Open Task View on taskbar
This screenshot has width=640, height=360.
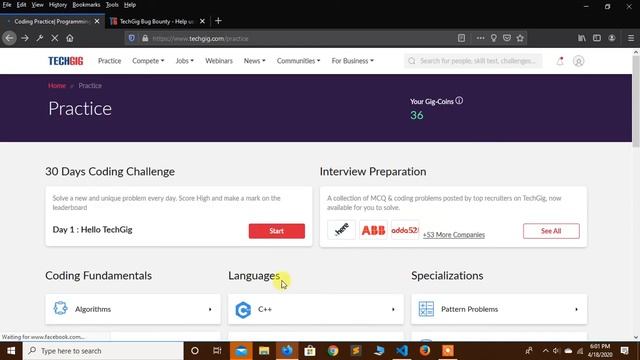tap(217, 351)
